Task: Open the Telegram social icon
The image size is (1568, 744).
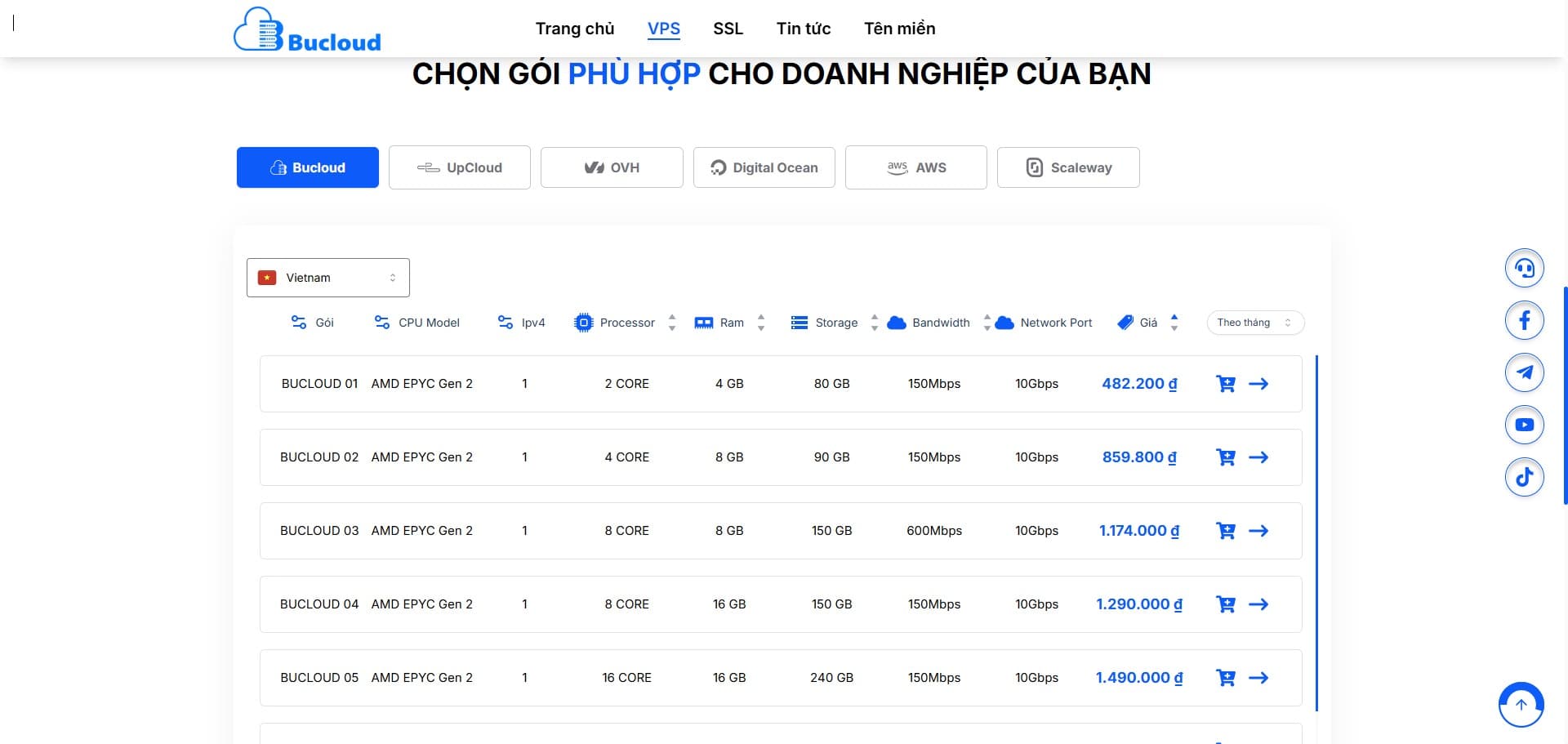Action: [x=1524, y=372]
